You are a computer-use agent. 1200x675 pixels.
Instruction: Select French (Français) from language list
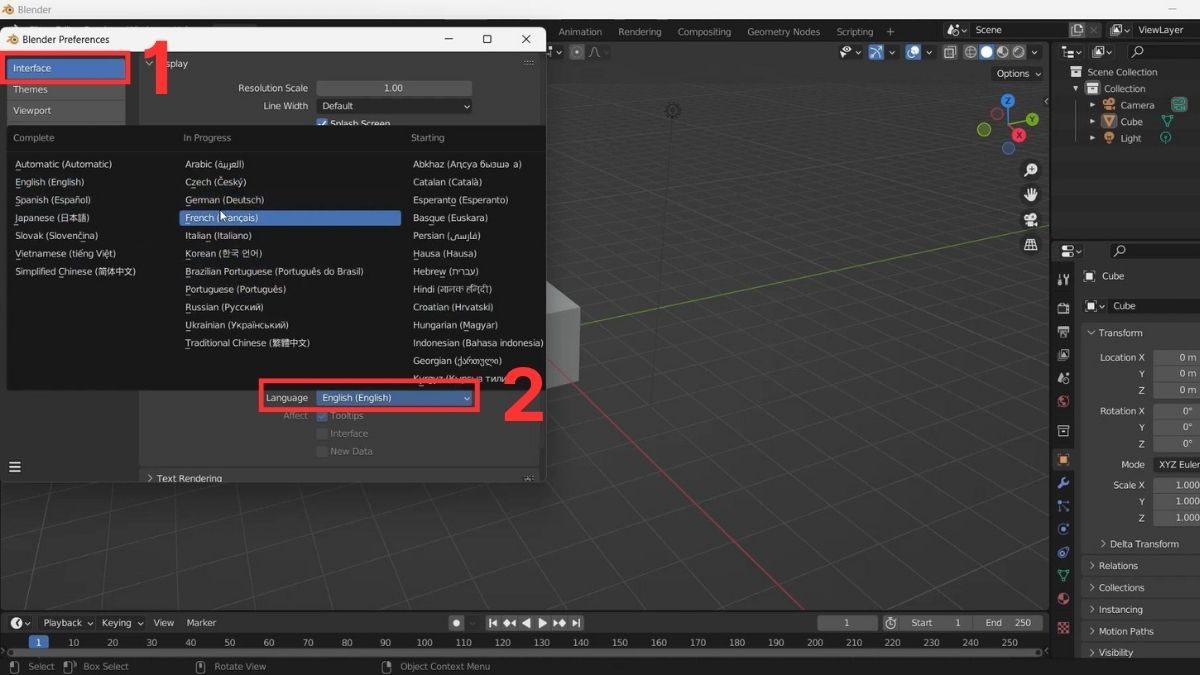click(x=290, y=218)
